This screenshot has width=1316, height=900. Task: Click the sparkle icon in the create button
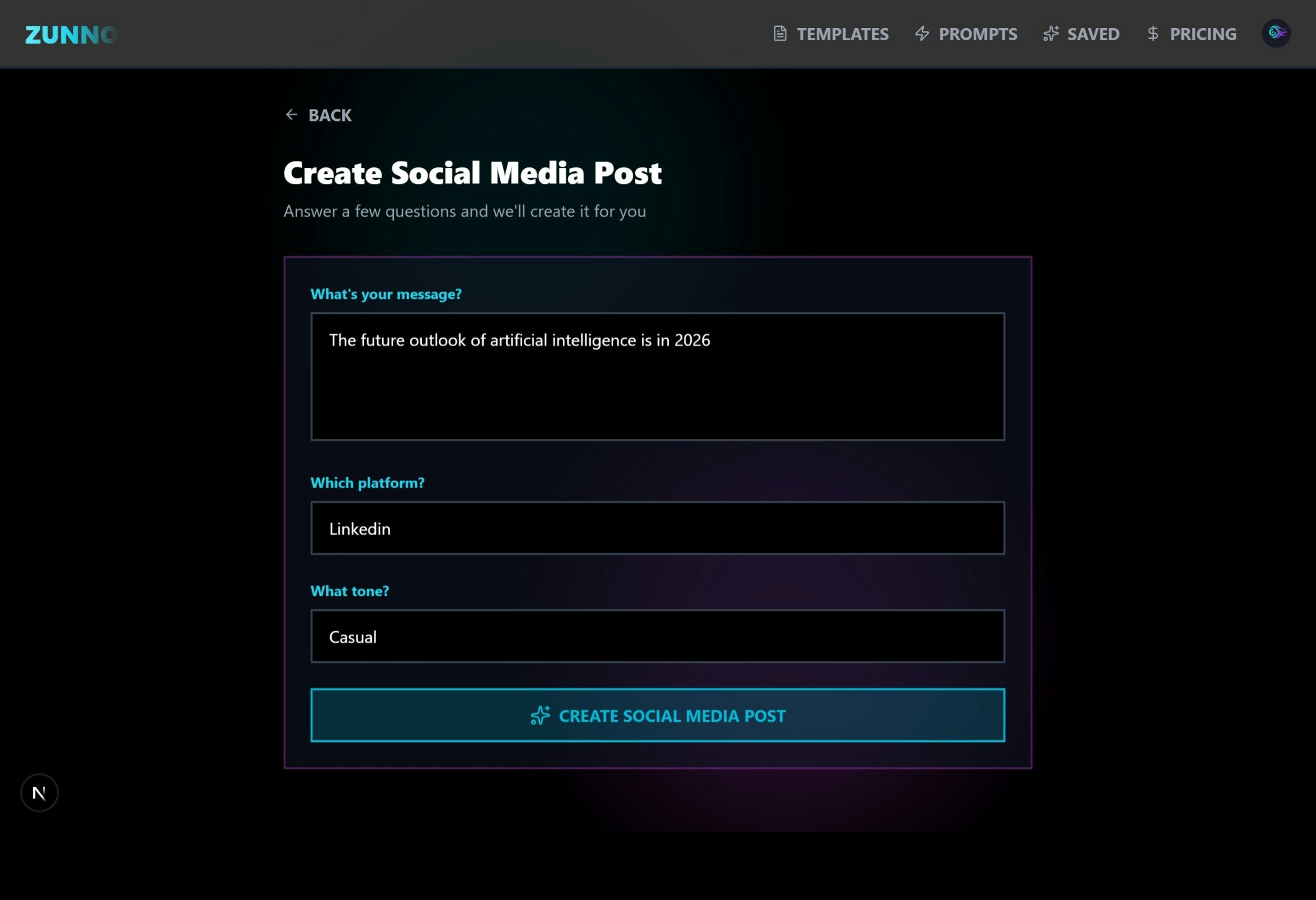coord(540,716)
